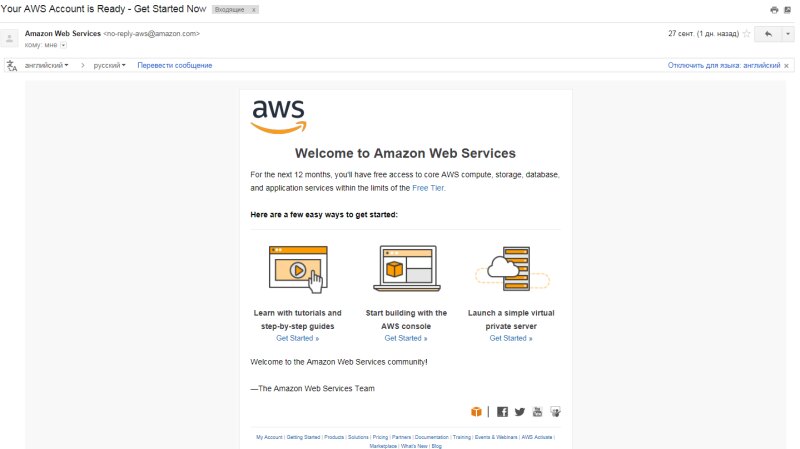The height and width of the screenshot is (449, 800).
Task: Get Started under virtual private server
Action: coord(511,338)
